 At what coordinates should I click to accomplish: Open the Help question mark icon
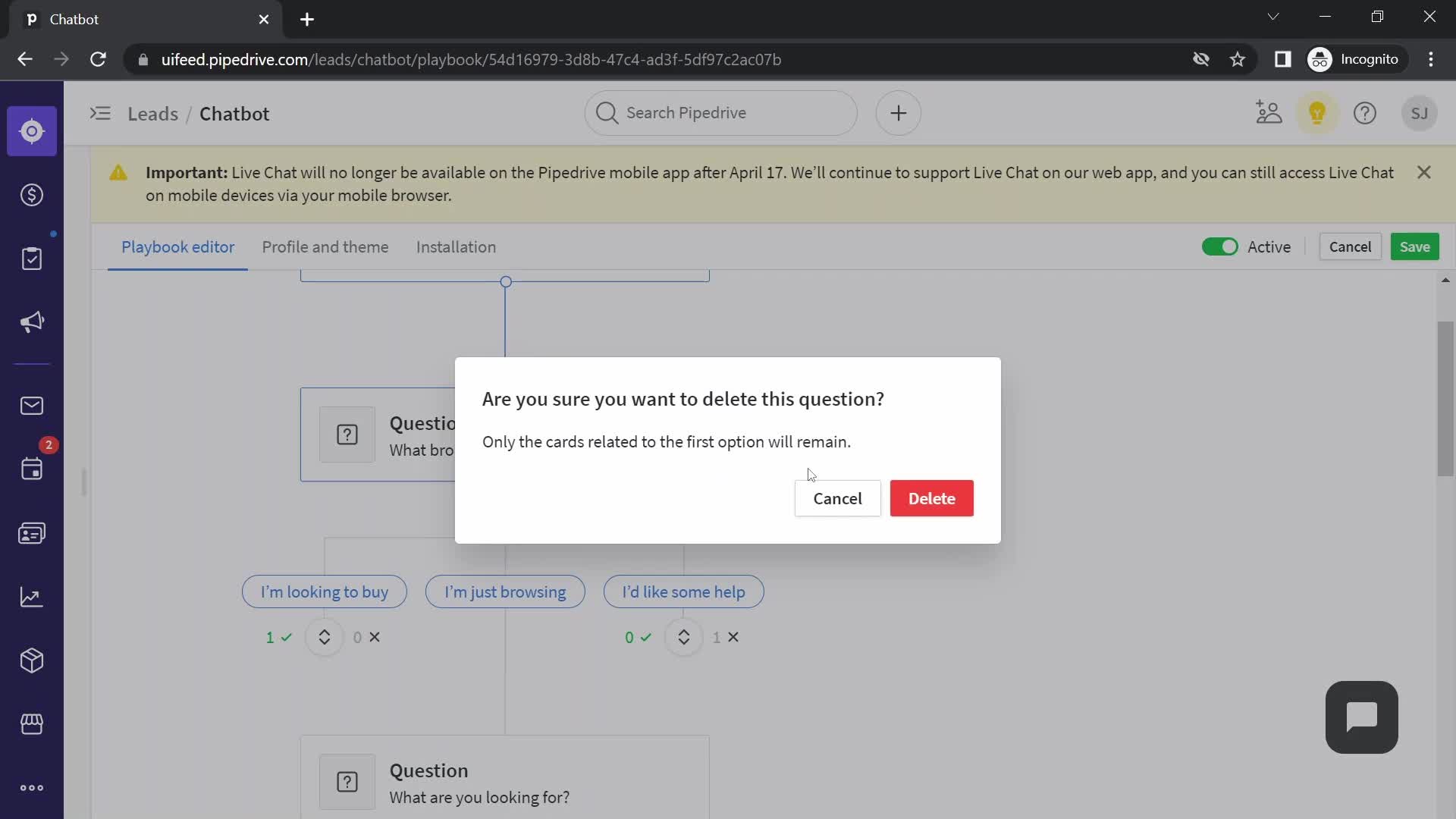[1365, 113]
